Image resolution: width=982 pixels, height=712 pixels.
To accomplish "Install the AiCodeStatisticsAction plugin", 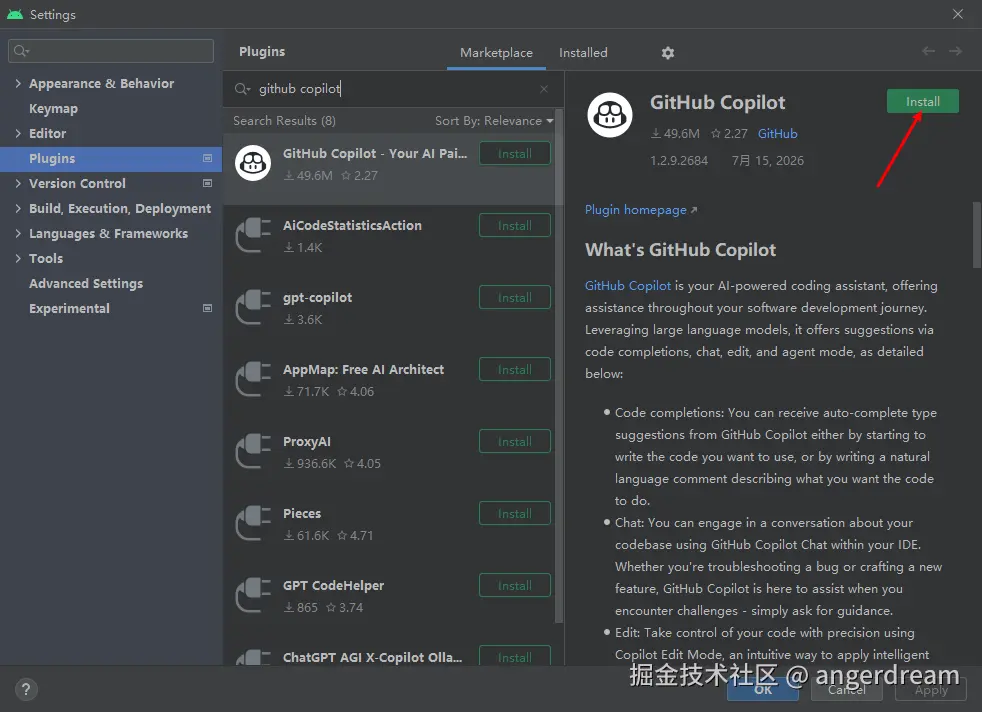I will click(515, 225).
